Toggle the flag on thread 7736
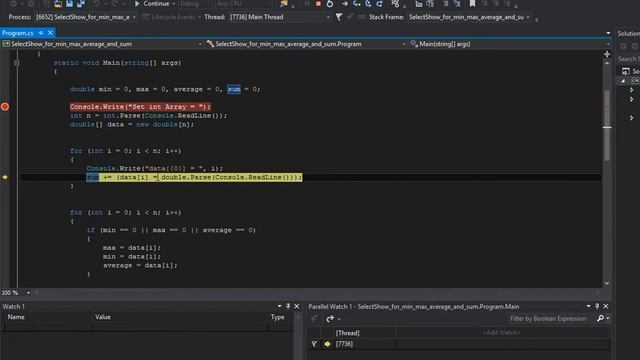 coord(314,344)
